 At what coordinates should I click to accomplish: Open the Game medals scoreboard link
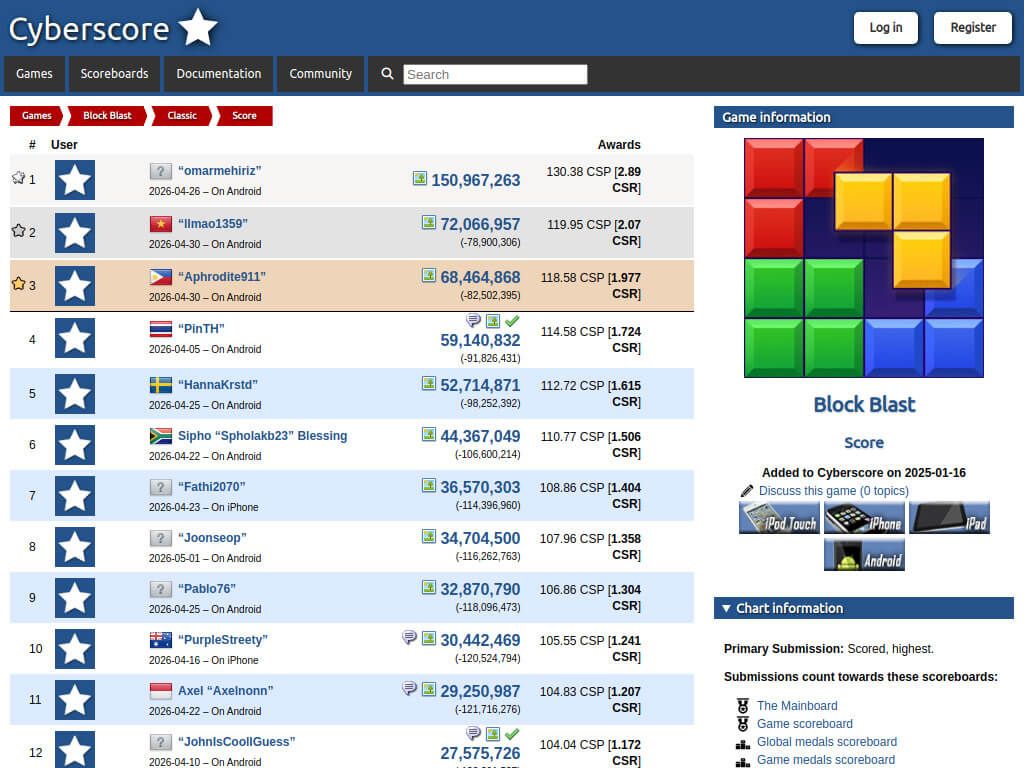pyautogui.click(x=826, y=760)
